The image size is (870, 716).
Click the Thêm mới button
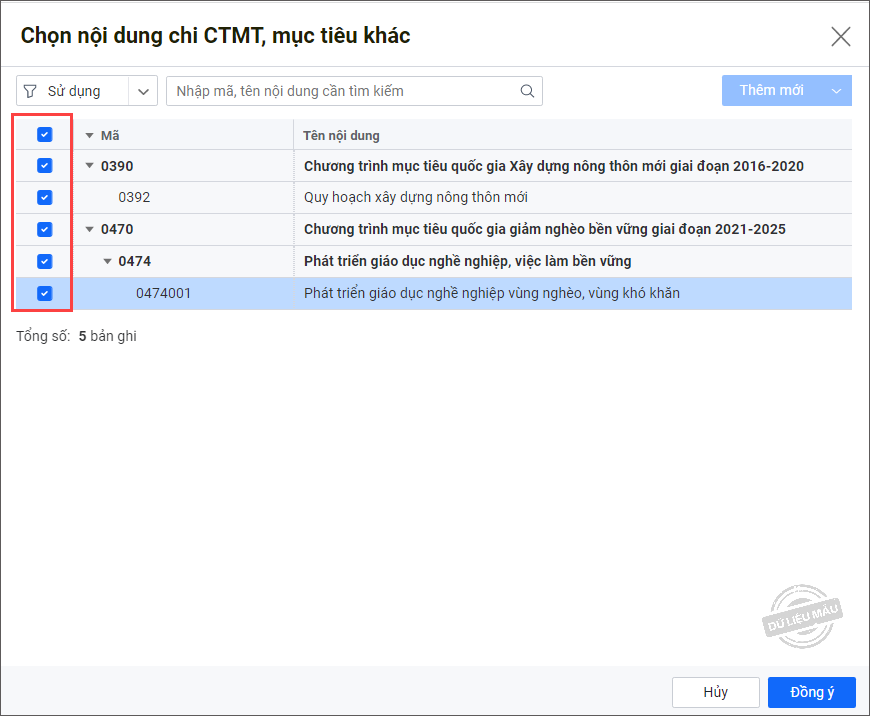[x=771, y=90]
